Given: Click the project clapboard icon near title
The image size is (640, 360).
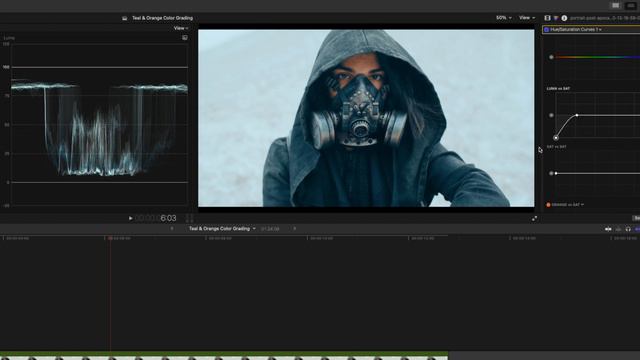Looking at the screenshot, I should (124, 18).
